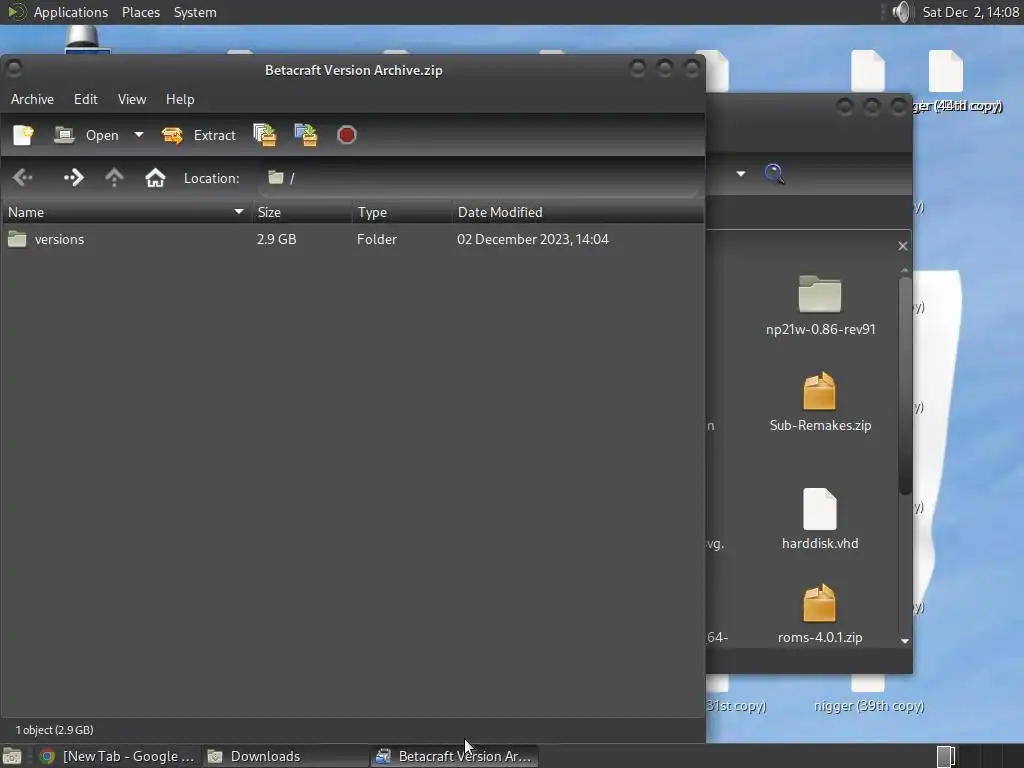Go to archive home location
This screenshot has height=768, width=1024.
pyautogui.click(x=155, y=178)
